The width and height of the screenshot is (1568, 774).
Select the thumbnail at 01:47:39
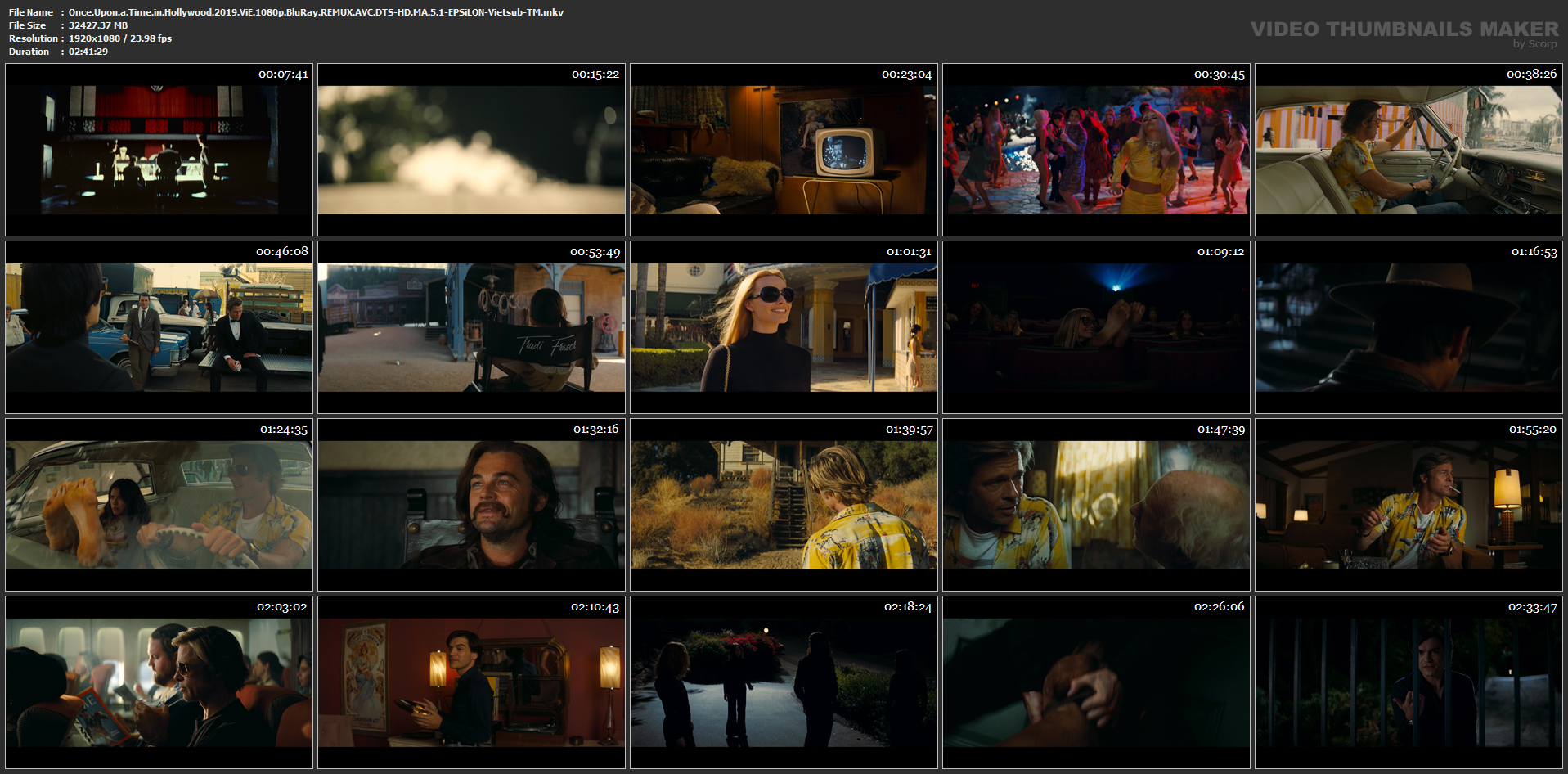tap(1096, 505)
